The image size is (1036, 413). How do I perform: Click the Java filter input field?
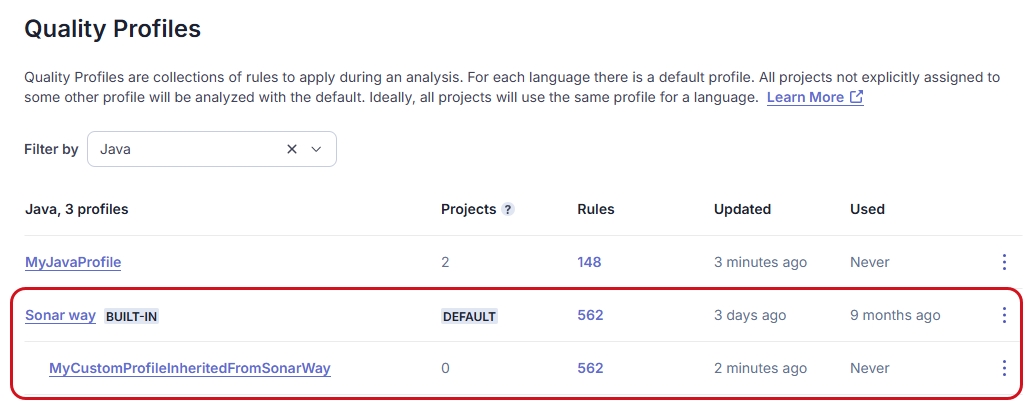(x=185, y=149)
